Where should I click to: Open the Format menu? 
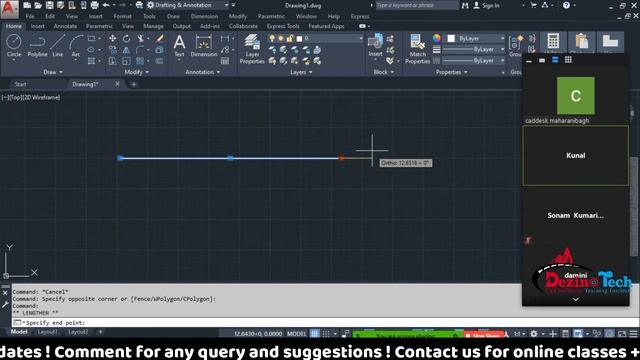(122, 16)
